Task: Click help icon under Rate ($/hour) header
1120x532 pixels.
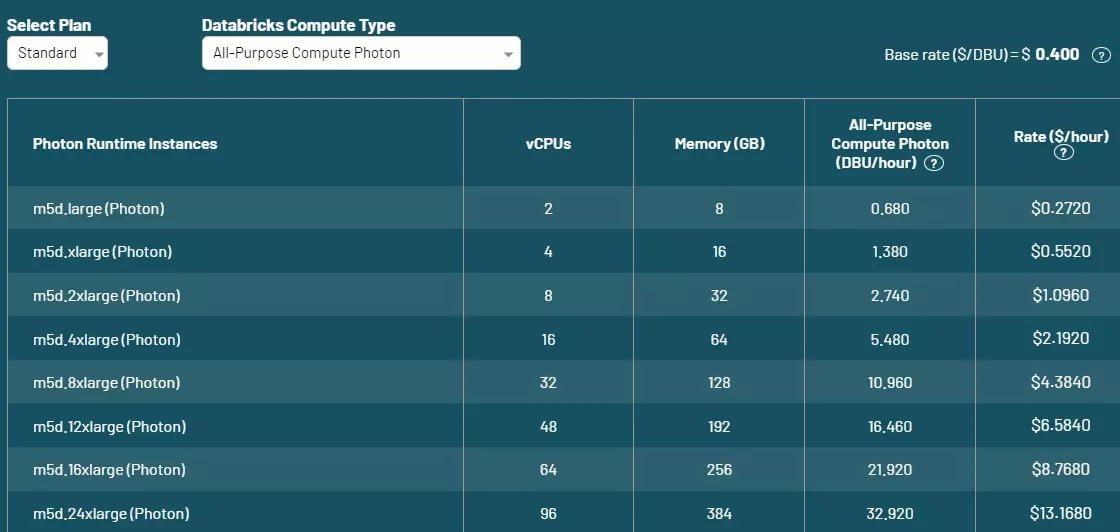Action: click(x=1064, y=152)
